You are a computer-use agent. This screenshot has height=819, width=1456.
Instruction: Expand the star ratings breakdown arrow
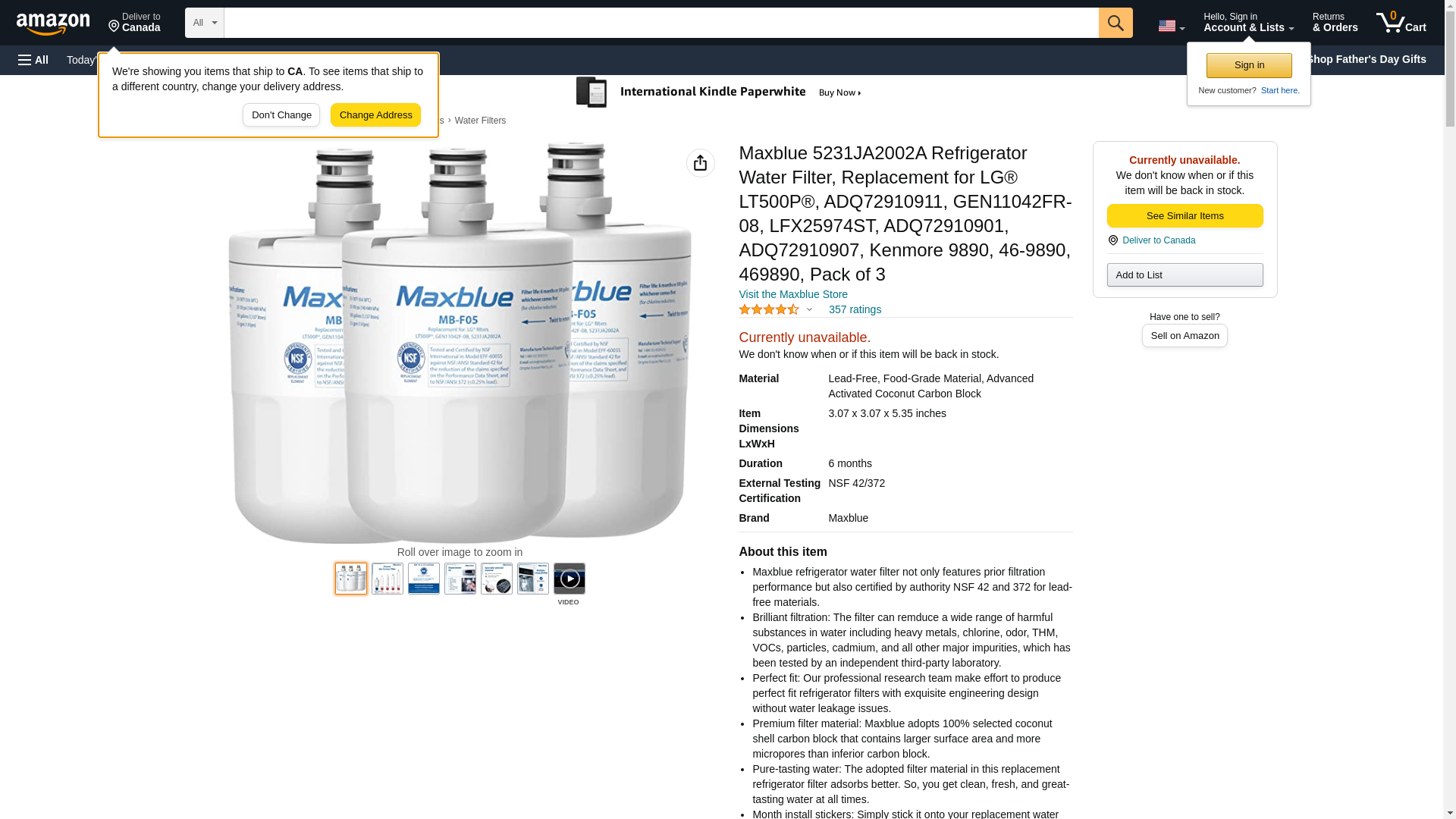(x=809, y=309)
